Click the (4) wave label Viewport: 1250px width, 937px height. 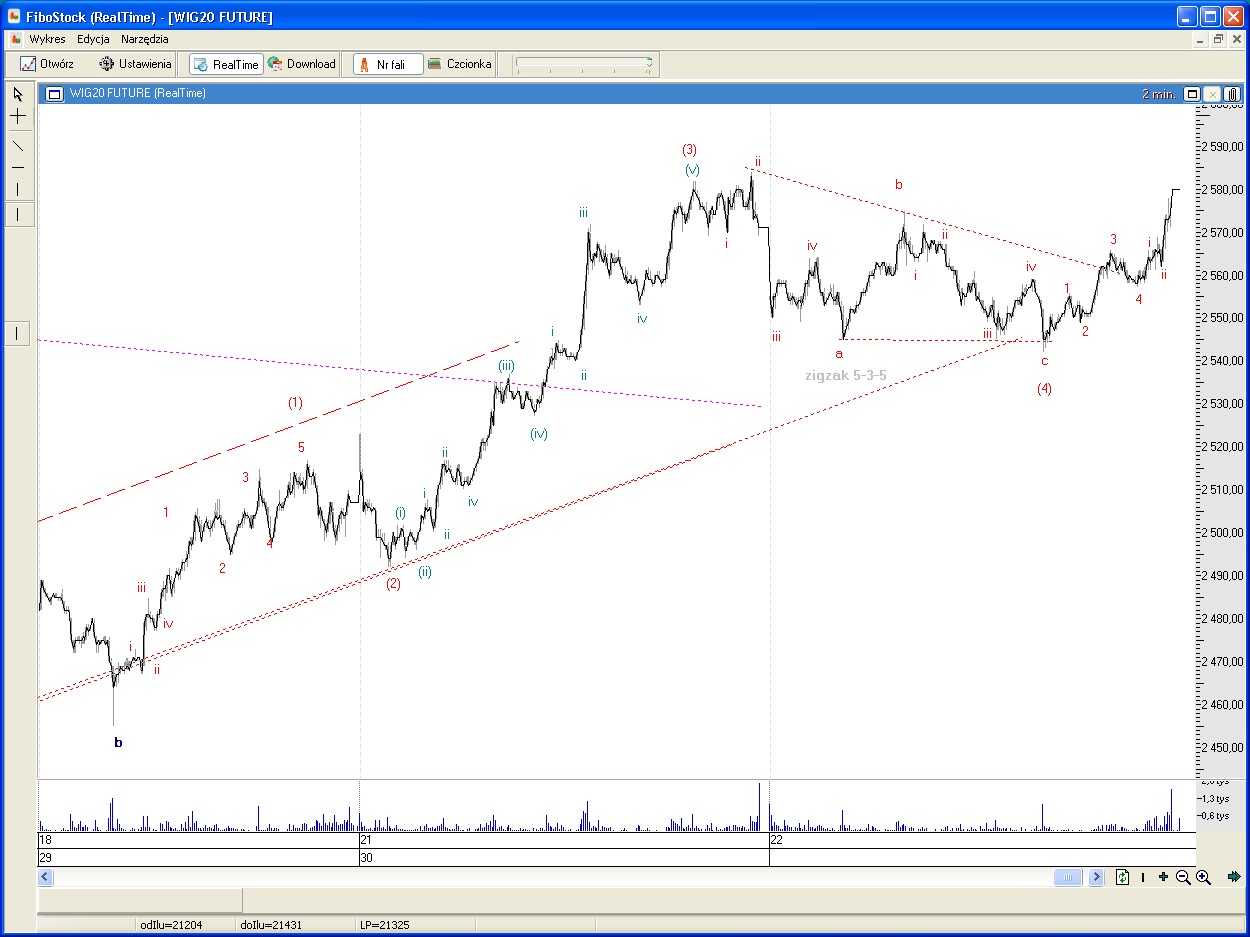[x=1044, y=389]
